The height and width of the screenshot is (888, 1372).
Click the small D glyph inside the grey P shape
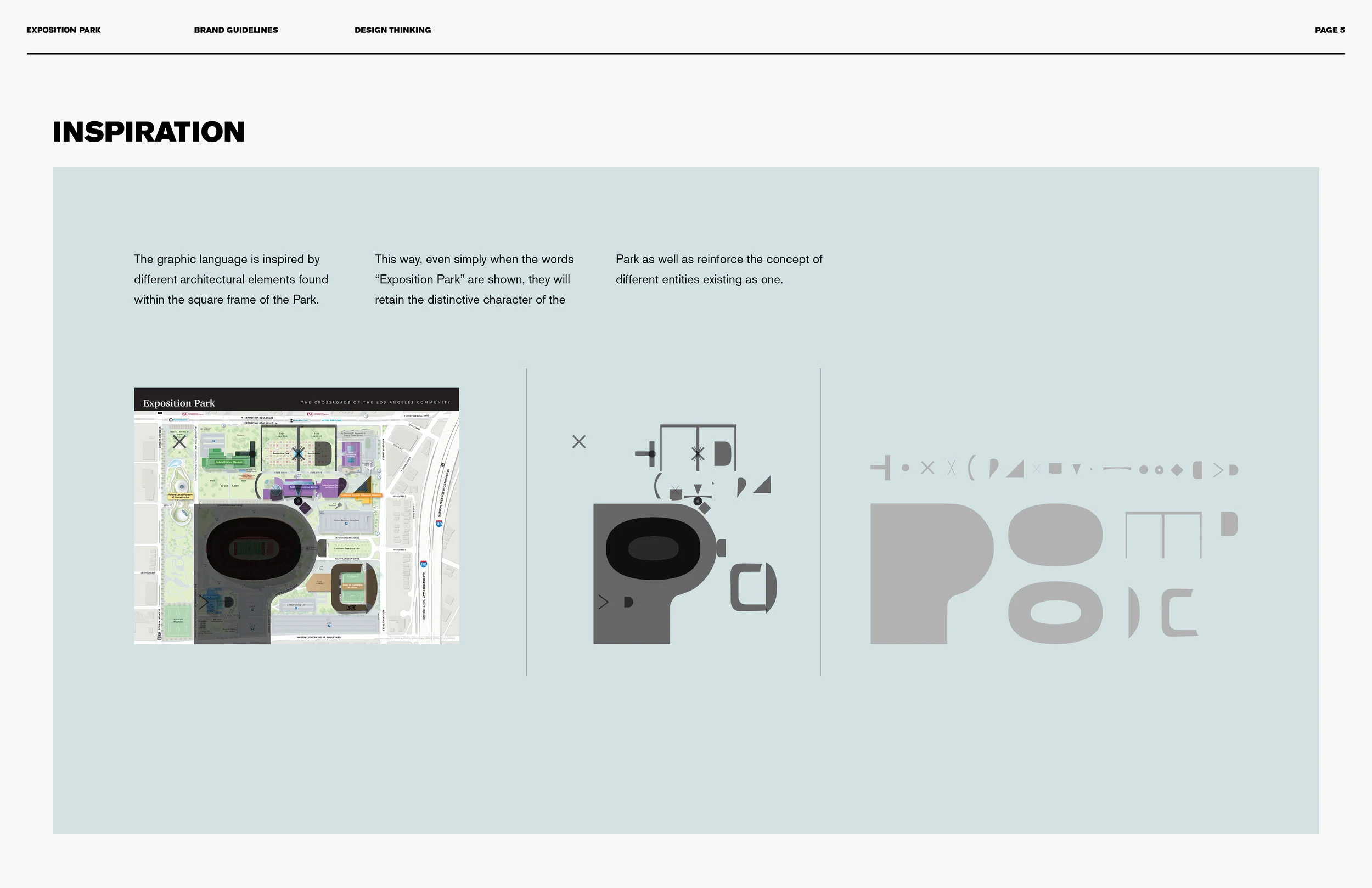[628, 603]
